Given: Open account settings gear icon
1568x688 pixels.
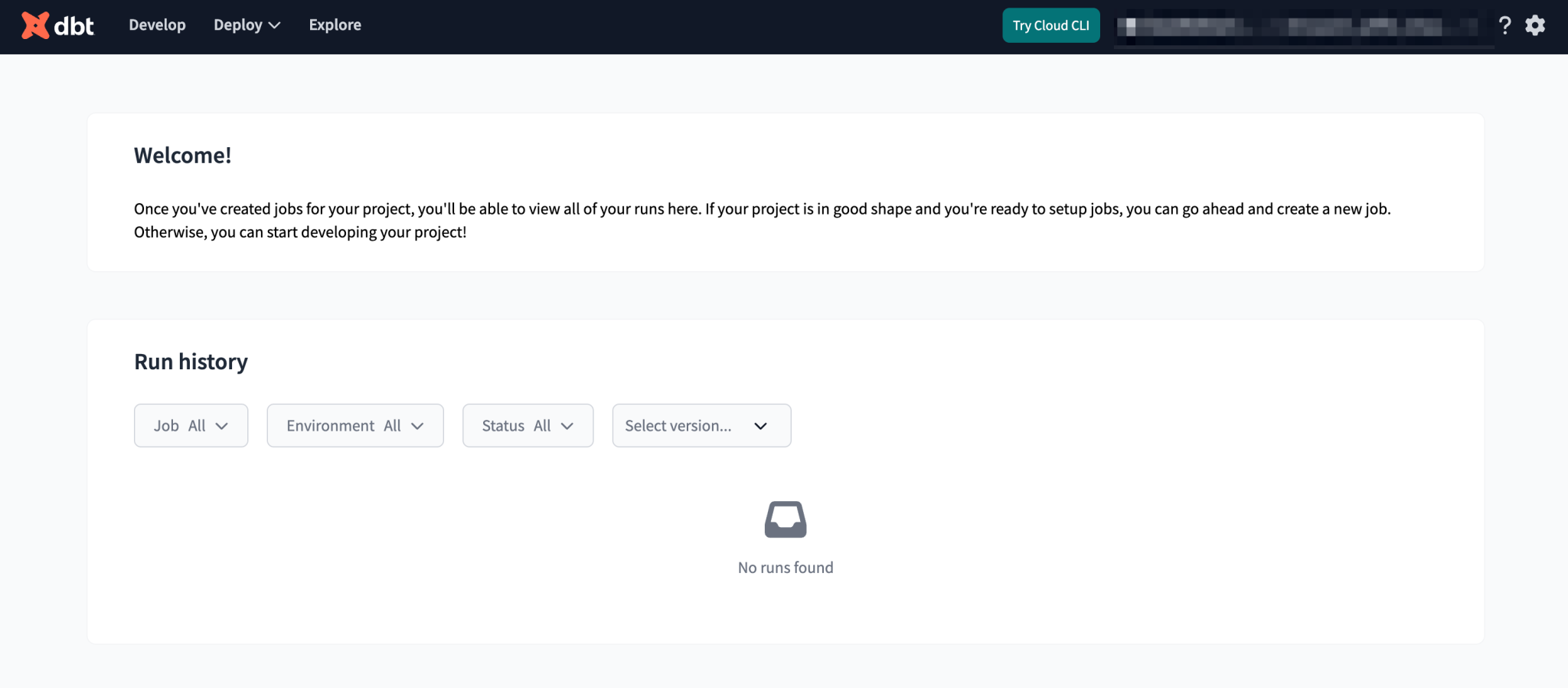Looking at the screenshot, I should point(1535,25).
